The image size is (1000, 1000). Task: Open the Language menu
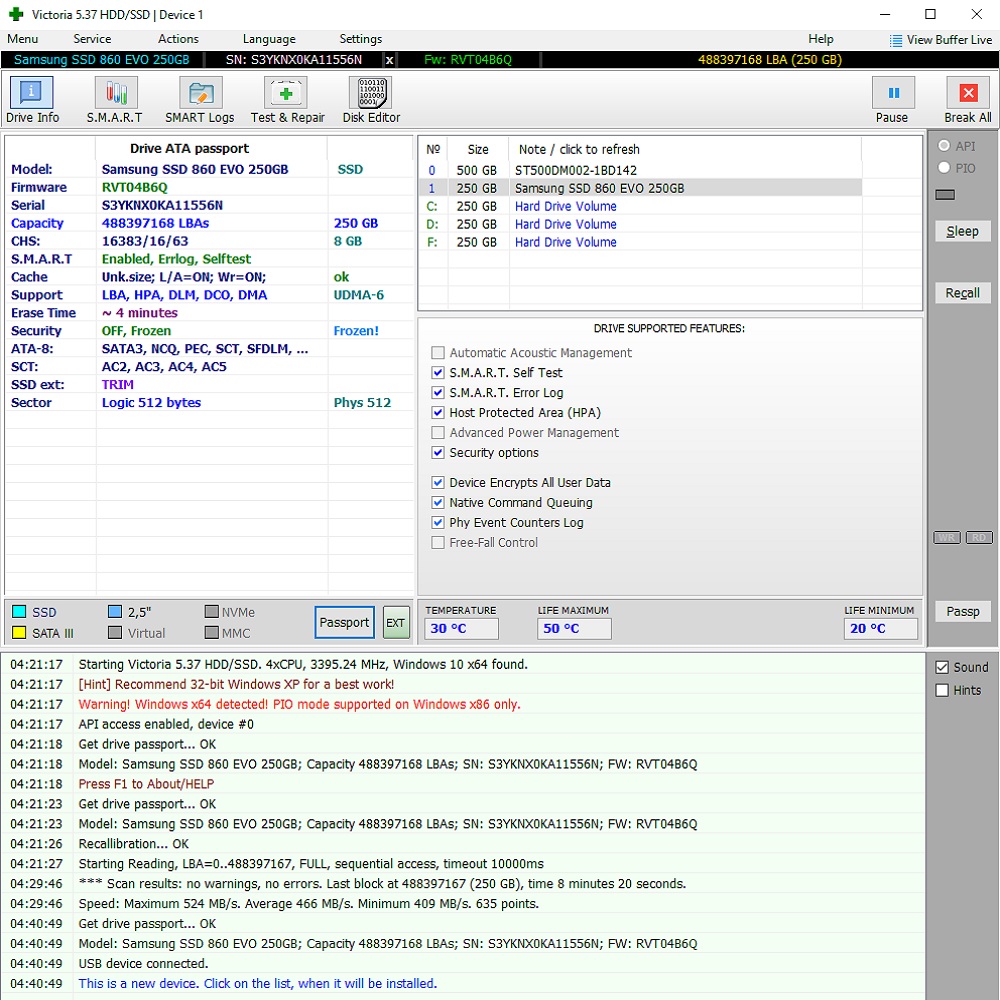click(x=269, y=40)
